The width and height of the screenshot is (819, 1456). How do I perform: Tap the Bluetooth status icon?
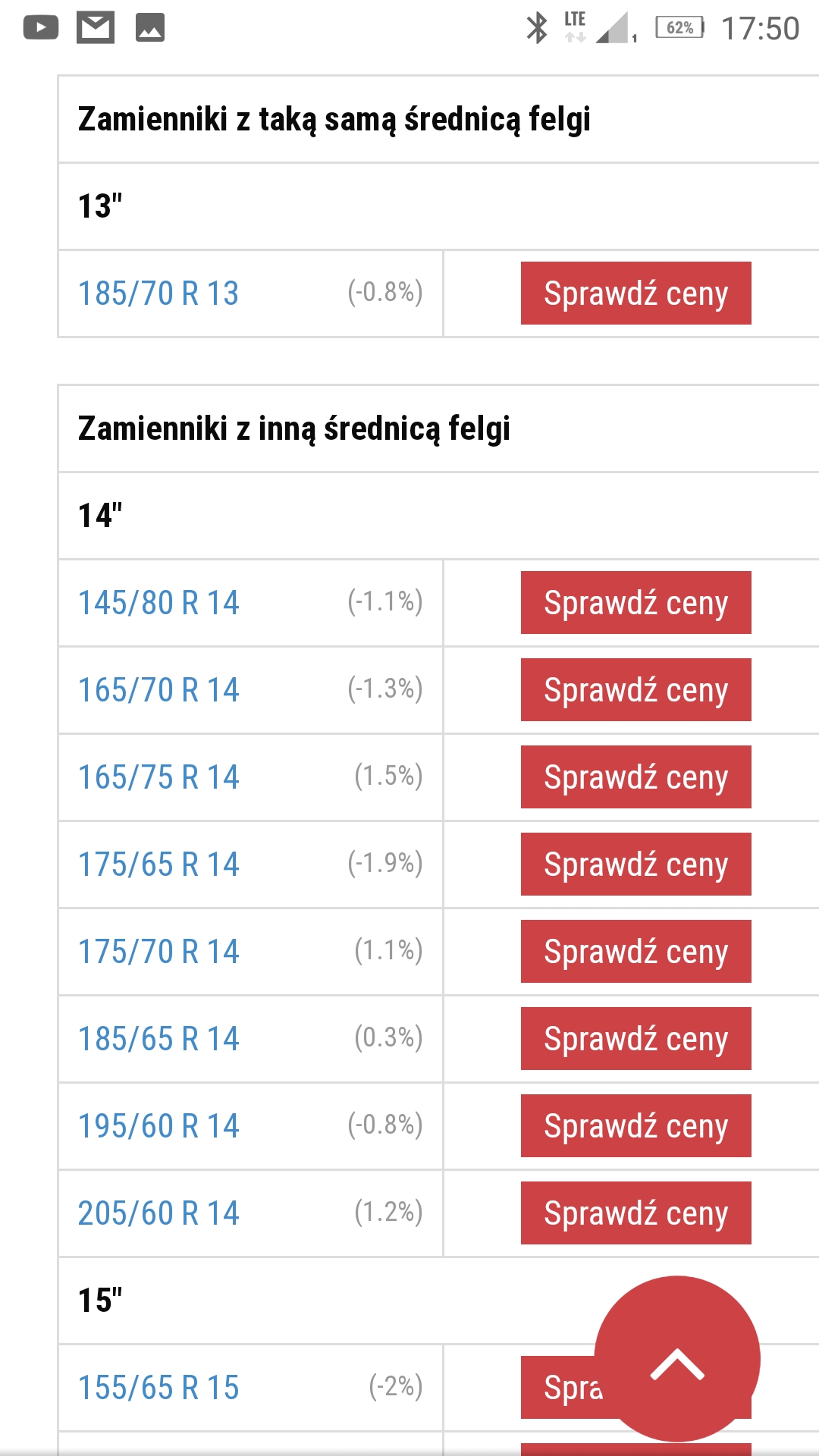point(537,28)
